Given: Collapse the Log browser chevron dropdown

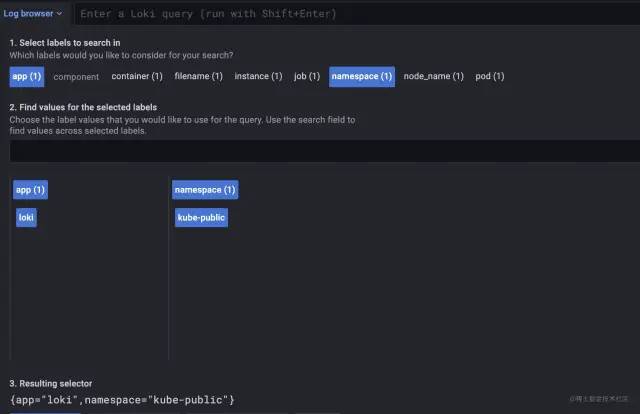Looking at the screenshot, I should (35, 14).
